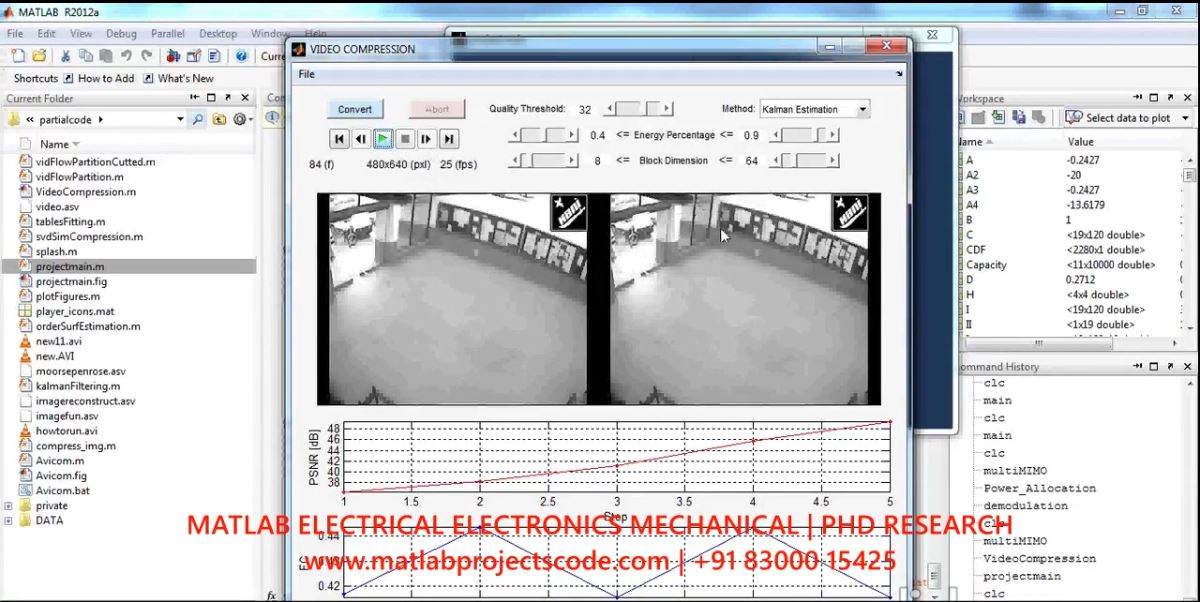Open the MATLAB View menu
Image resolution: width=1200 pixels, height=602 pixels.
point(81,33)
